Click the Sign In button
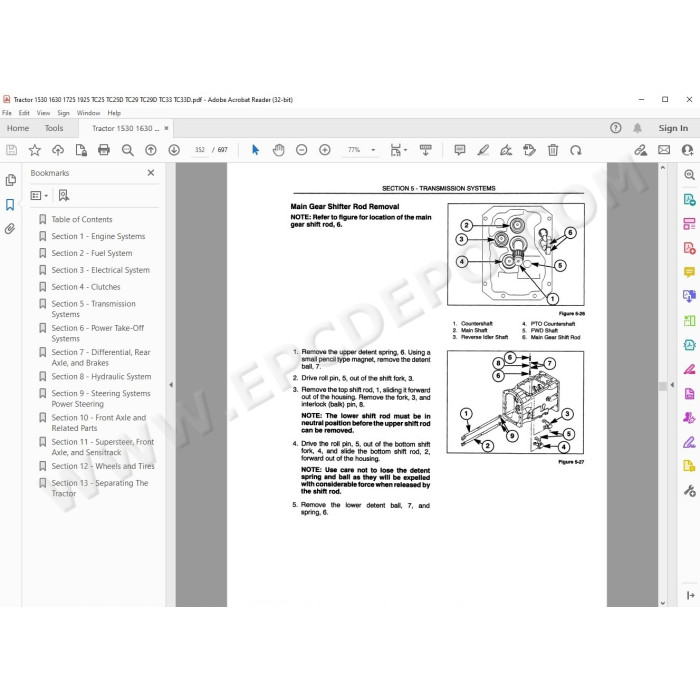The height and width of the screenshot is (700, 700). (673, 128)
